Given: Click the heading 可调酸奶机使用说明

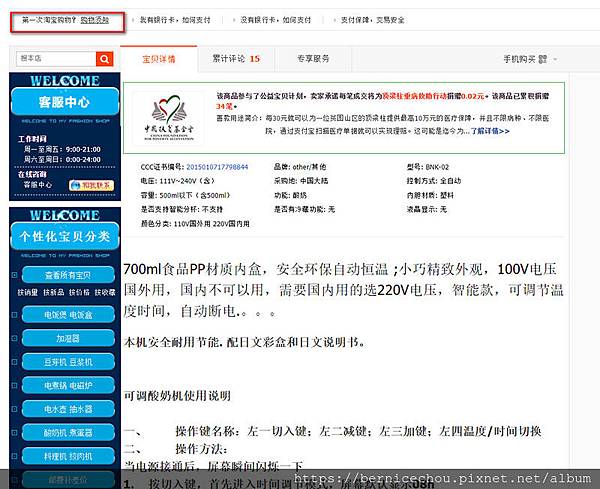Looking at the screenshot, I should click(177, 396).
